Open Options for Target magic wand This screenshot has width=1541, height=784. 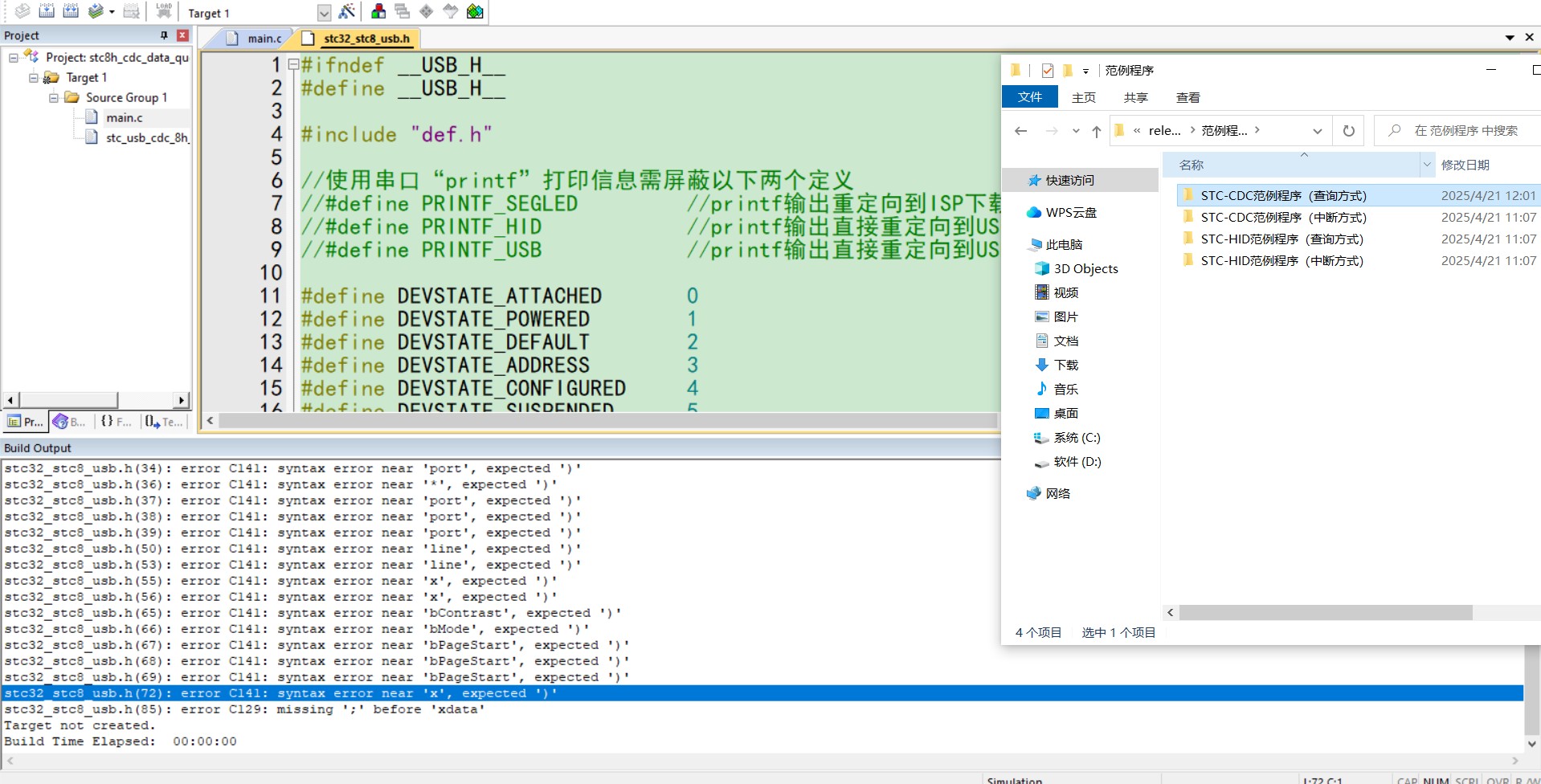coord(346,12)
